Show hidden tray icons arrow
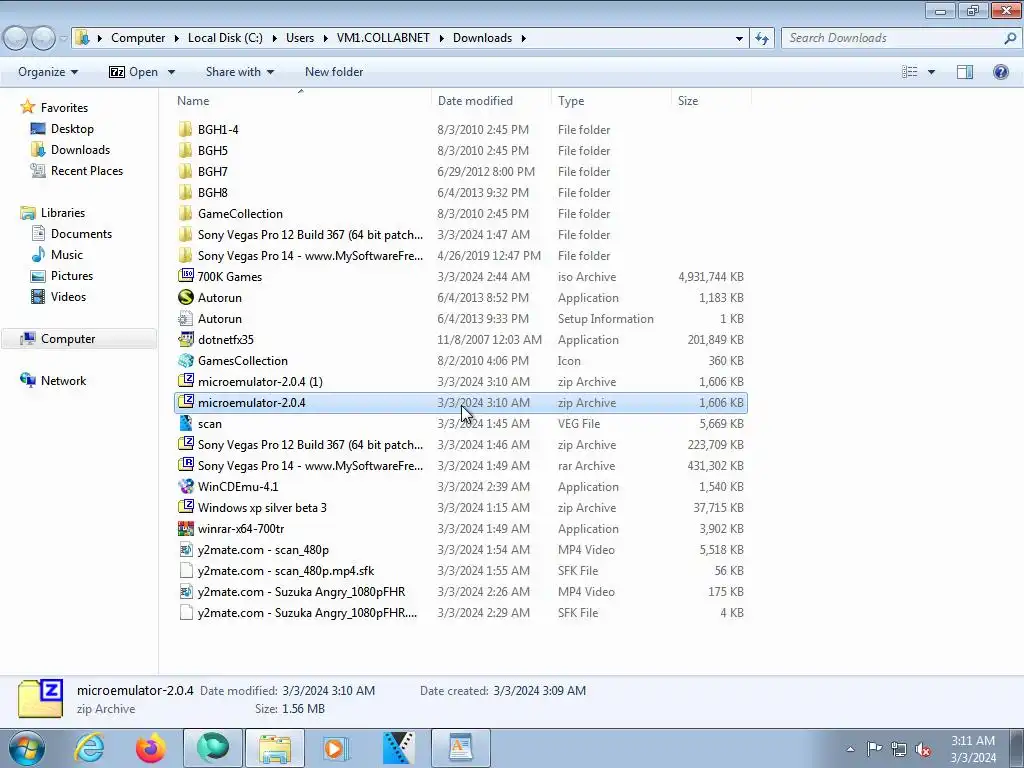Viewport: 1024px width, 768px height. (x=850, y=749)
